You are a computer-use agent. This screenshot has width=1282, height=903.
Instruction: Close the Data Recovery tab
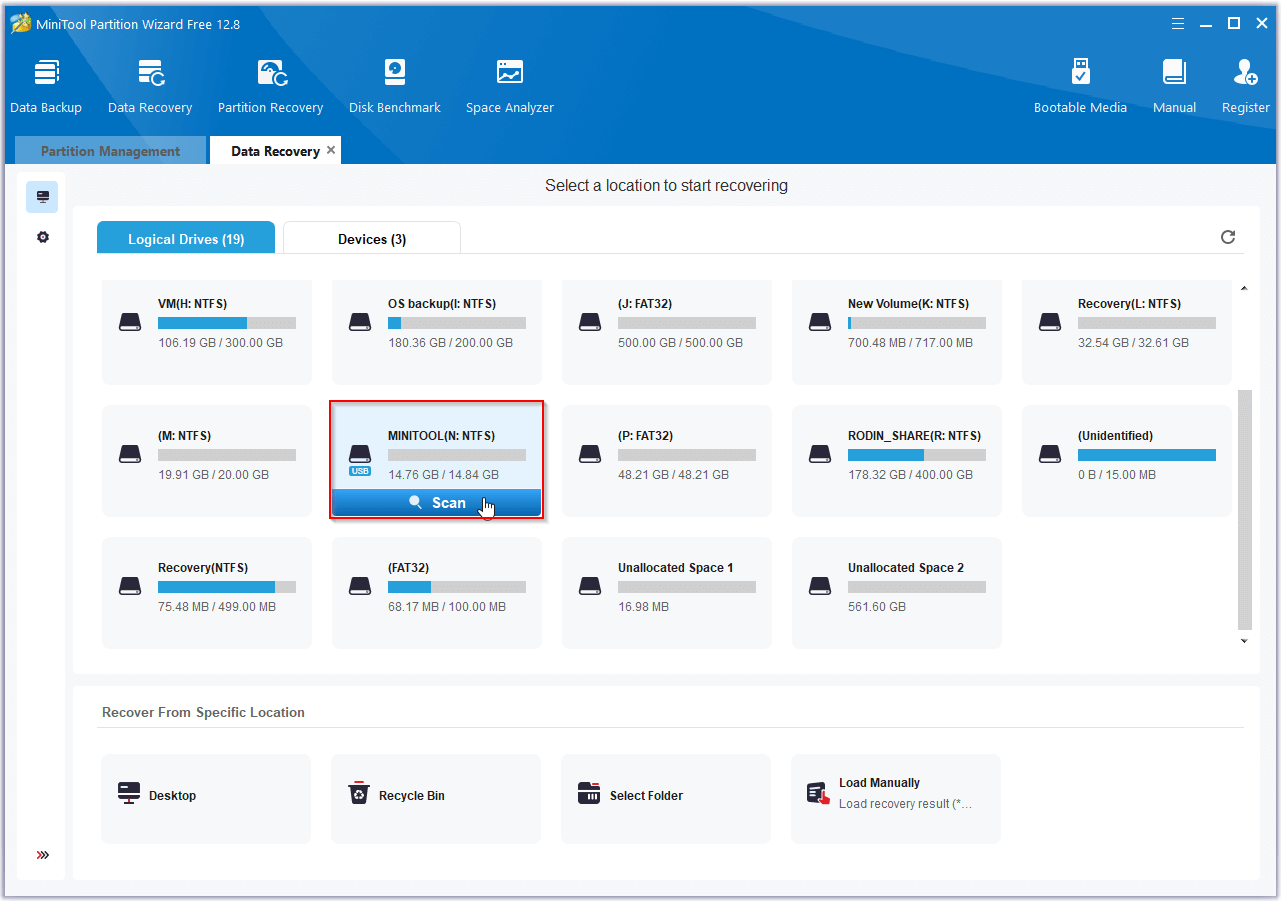point(332,150)
